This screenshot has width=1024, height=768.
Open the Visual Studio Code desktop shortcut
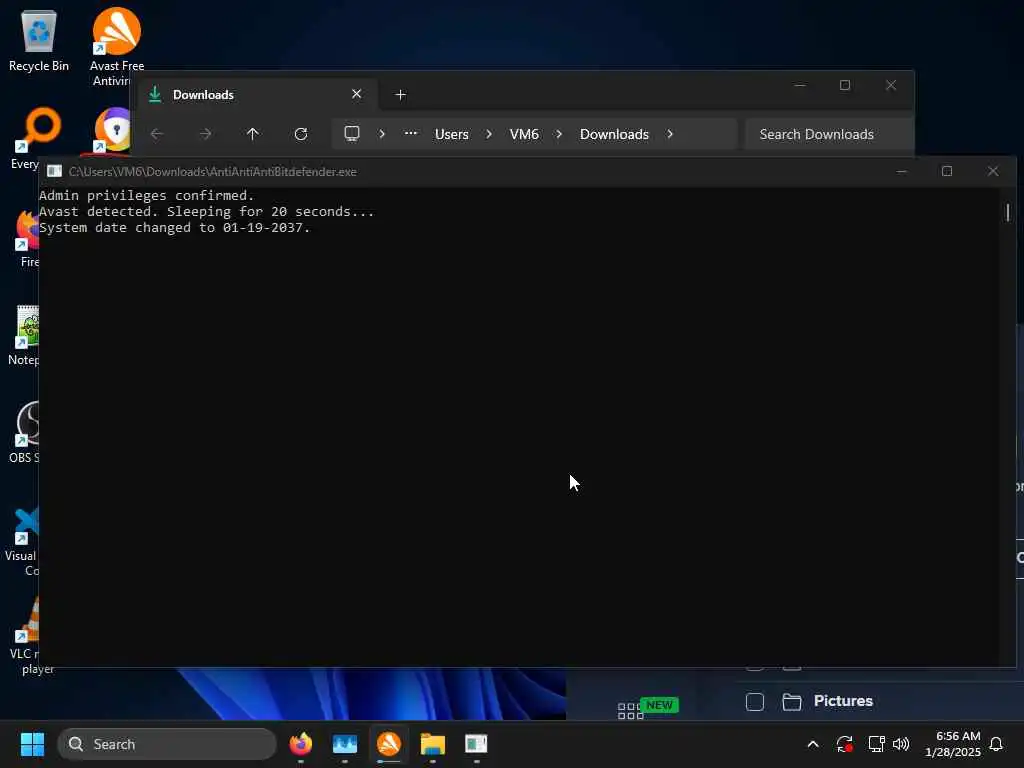[x=24, y=541]
